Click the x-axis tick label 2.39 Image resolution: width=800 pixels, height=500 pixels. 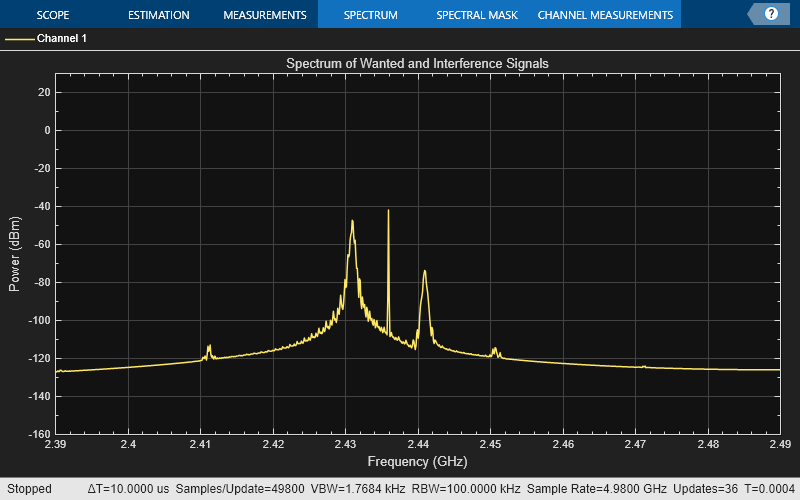click(55, 444)
